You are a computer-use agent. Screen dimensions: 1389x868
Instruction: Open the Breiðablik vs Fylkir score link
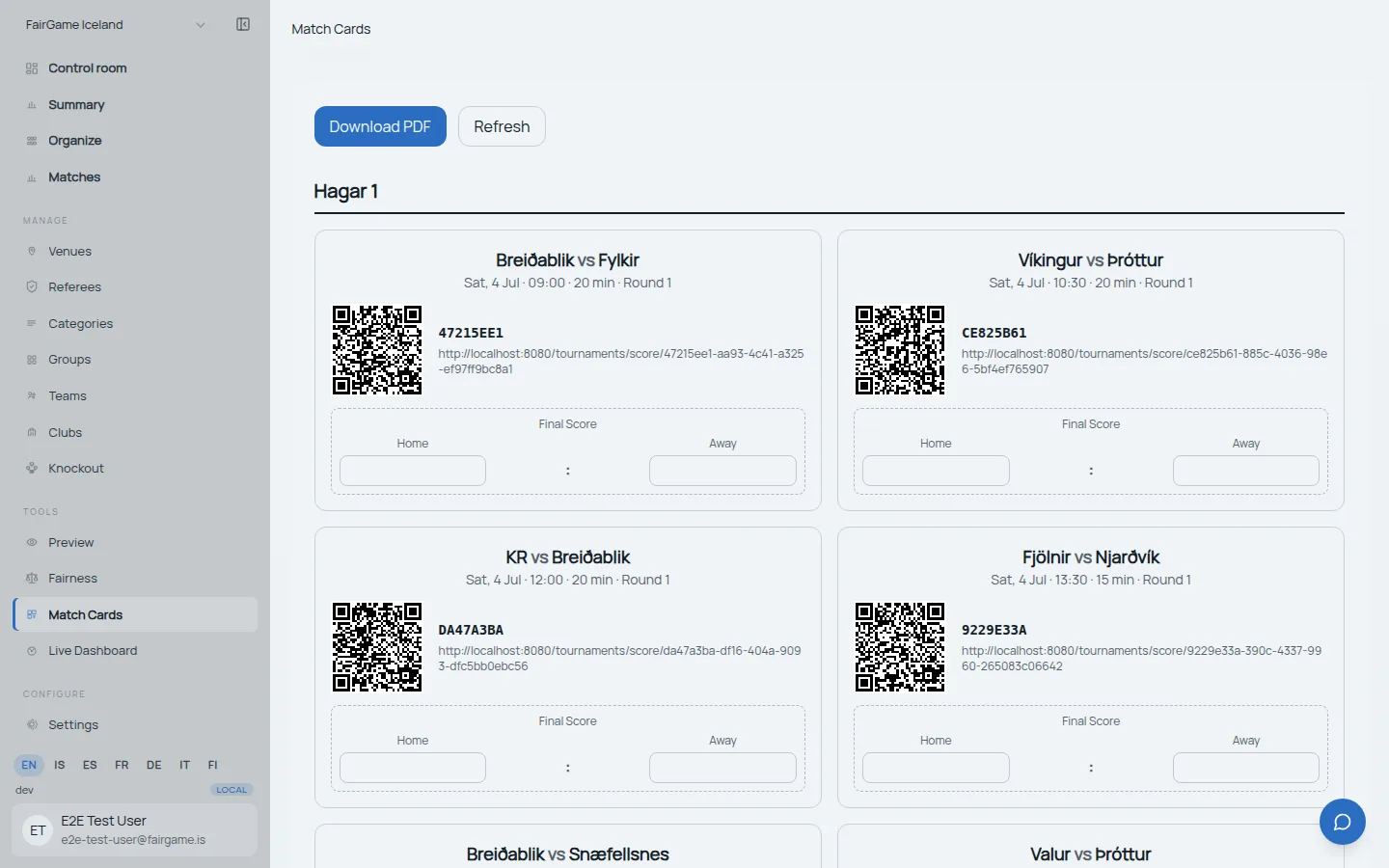(x=621, y=361)
